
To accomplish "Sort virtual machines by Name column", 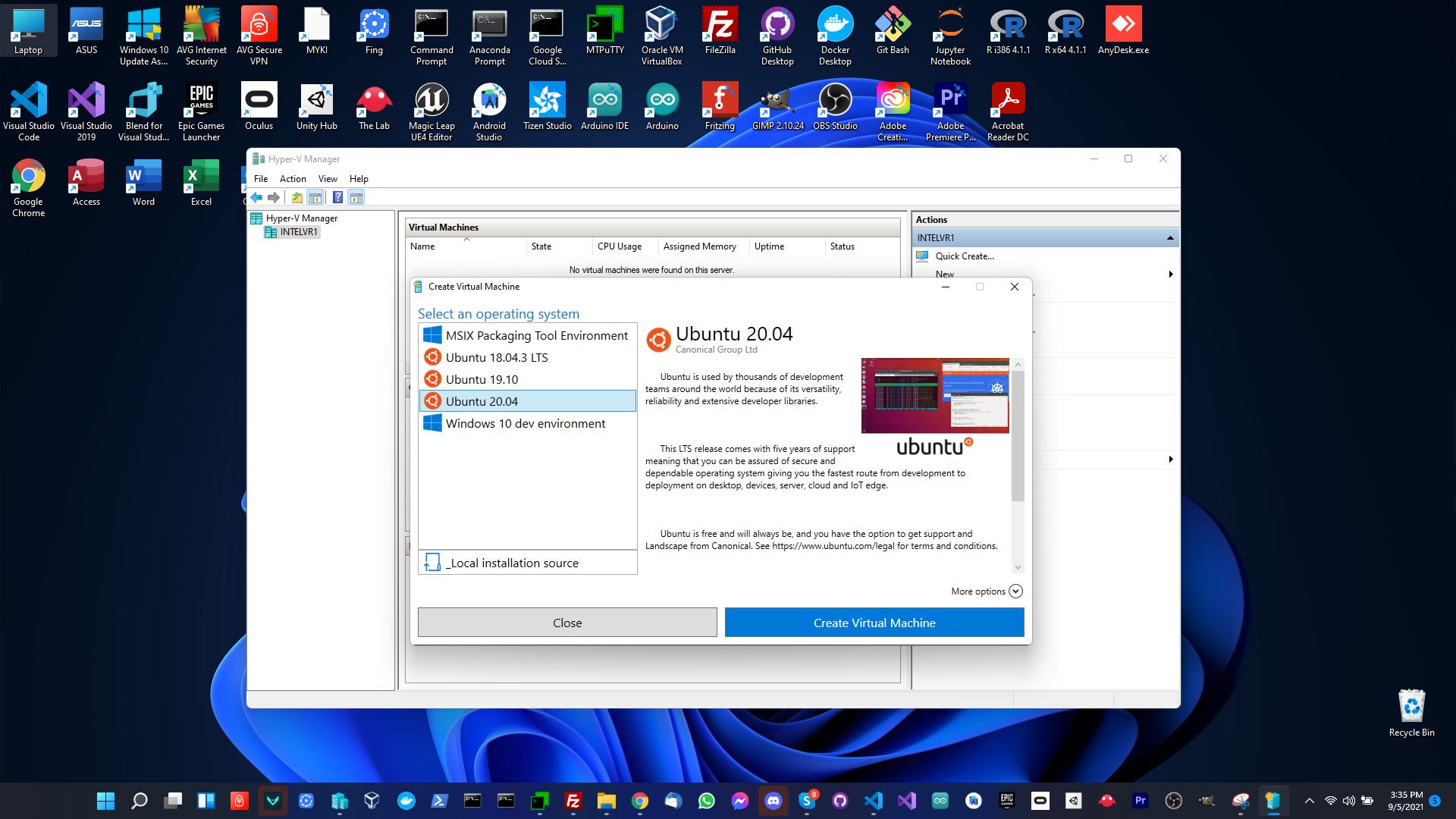I will [x=466, y=246].
